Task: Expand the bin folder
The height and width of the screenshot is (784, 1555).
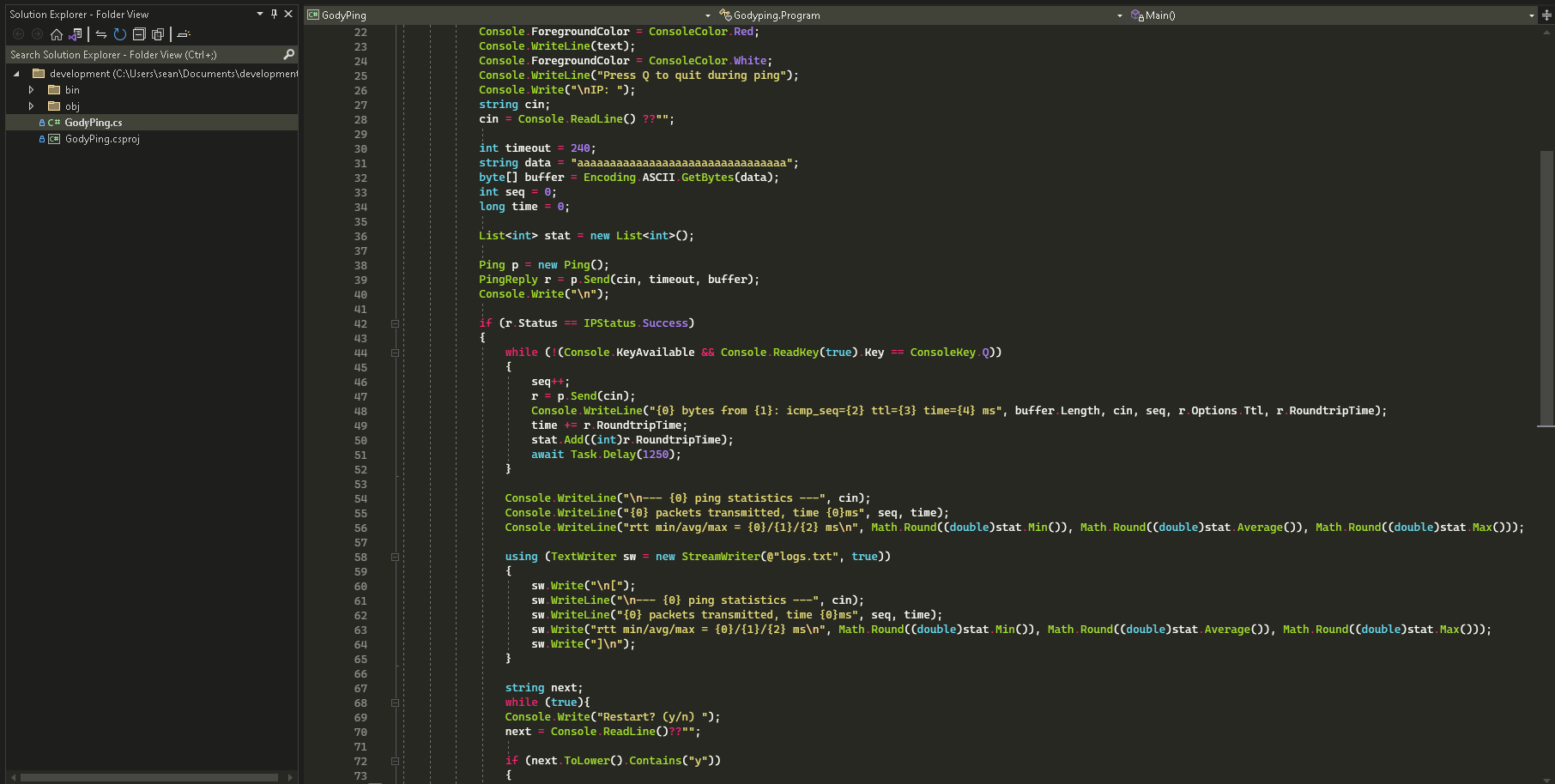Action: click(x=32, y=90)
